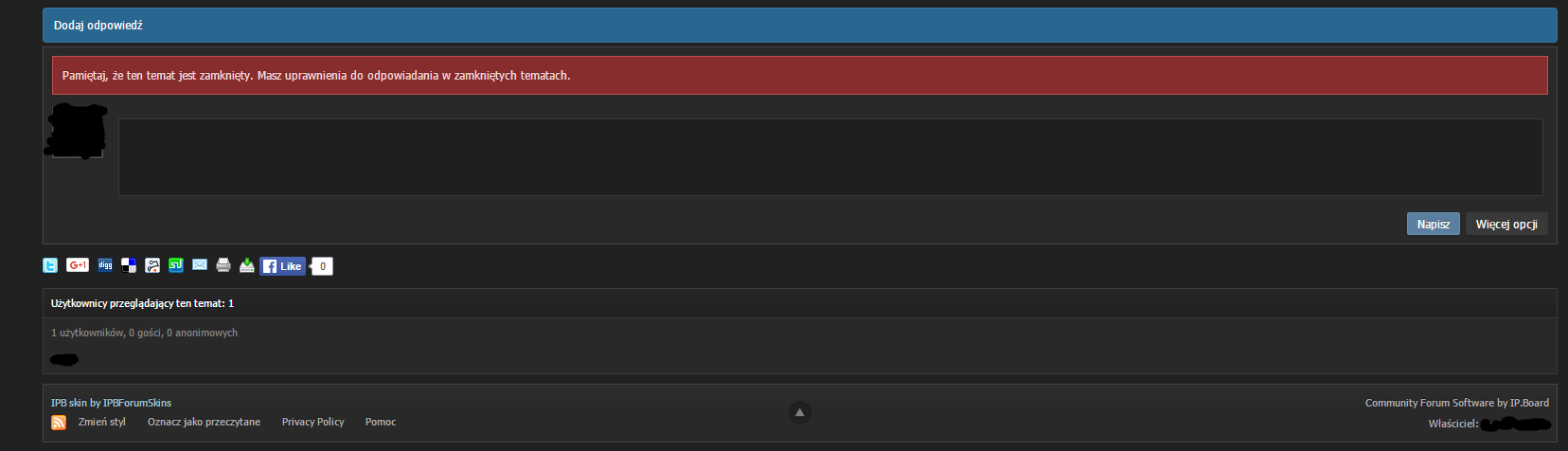This screenshot has height=451, width=1568.
Task: Visit the IPBForumSkins link
Action: 137,403
